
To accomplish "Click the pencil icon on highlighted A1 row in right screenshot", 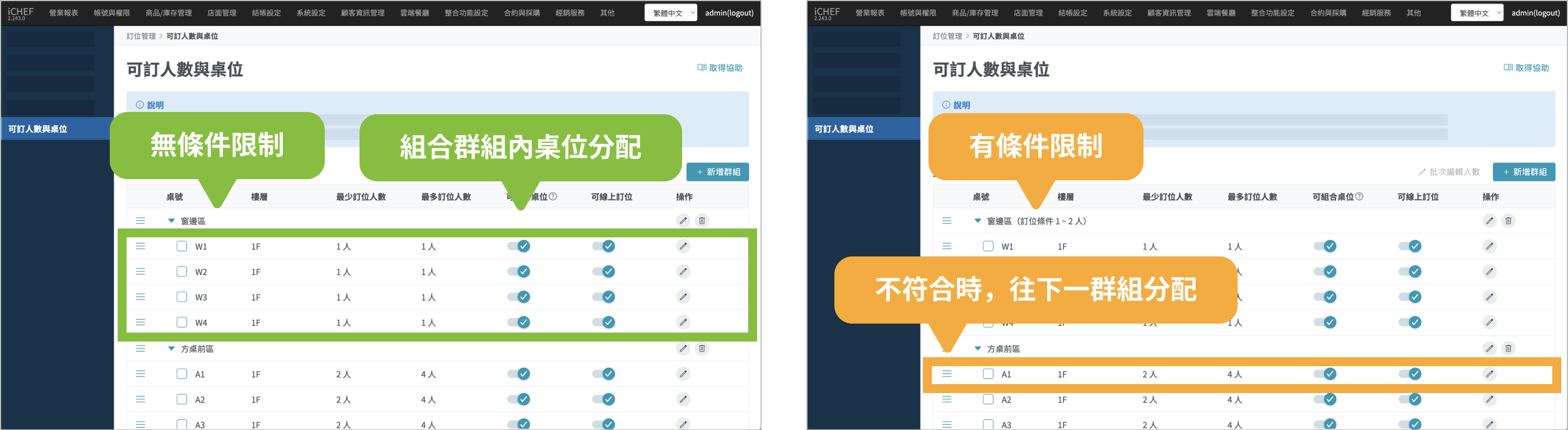I will point(1489,374).
